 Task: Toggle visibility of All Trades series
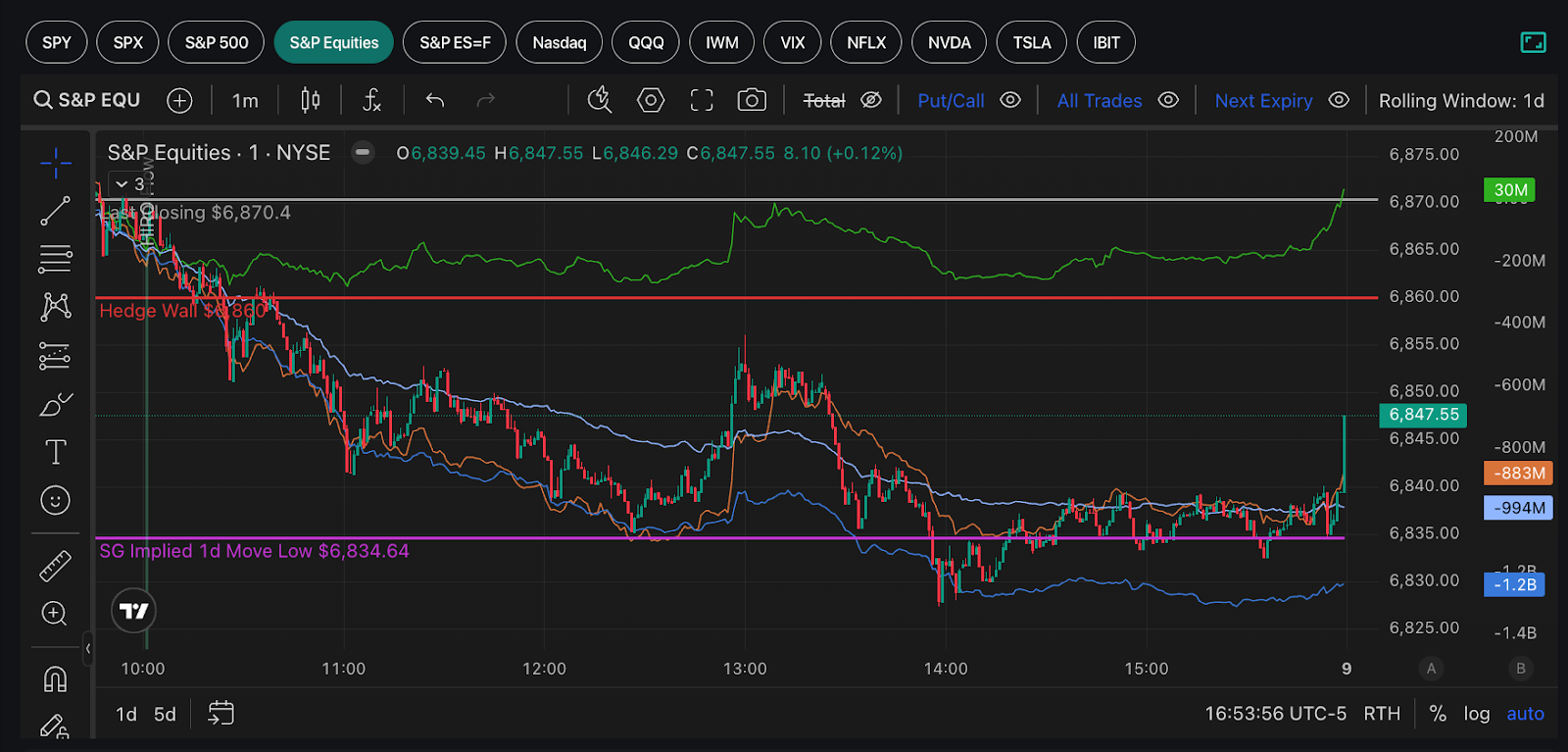coord(1168,100)
